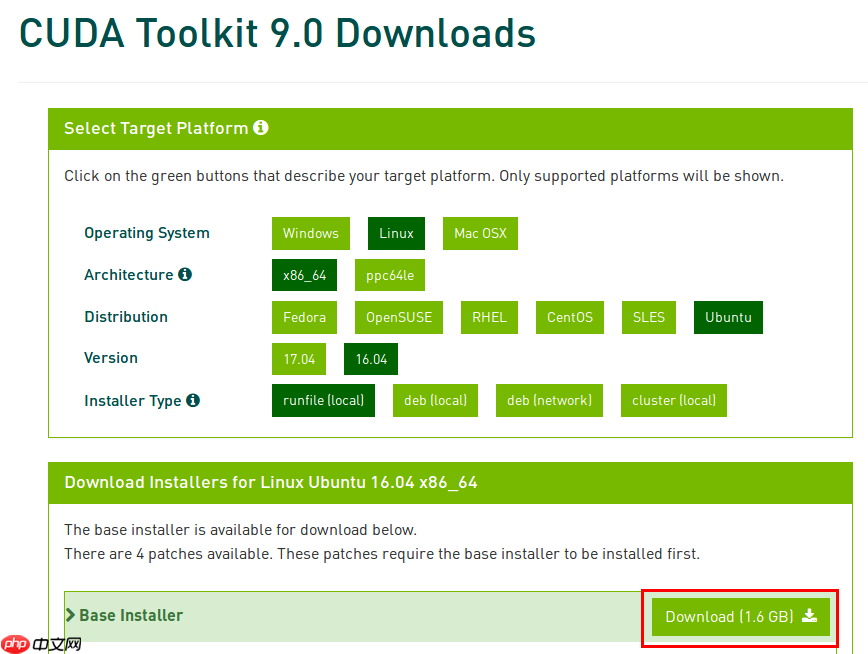Select deb (network) installer type
The height and width of the screenshot is (654, 868).
click(549, 400)
